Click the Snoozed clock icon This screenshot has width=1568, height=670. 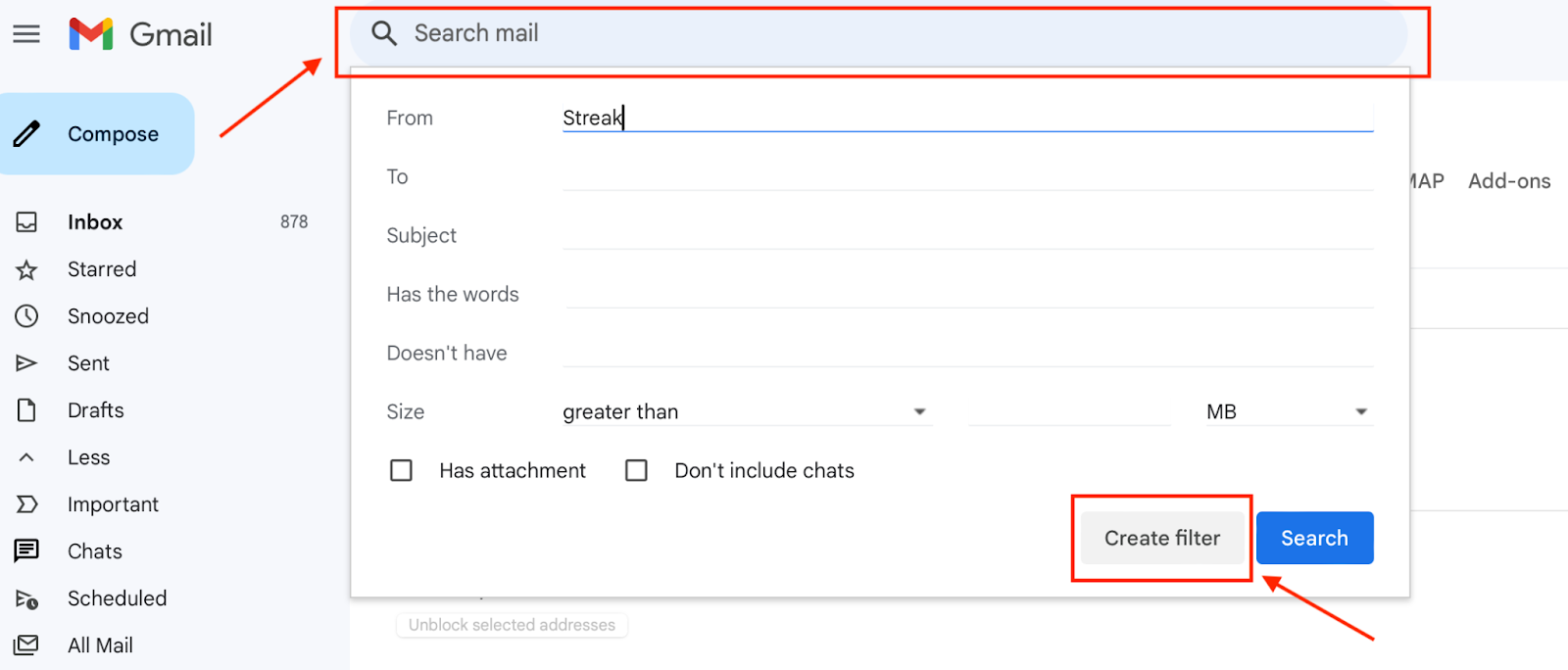tap(26, 316)
